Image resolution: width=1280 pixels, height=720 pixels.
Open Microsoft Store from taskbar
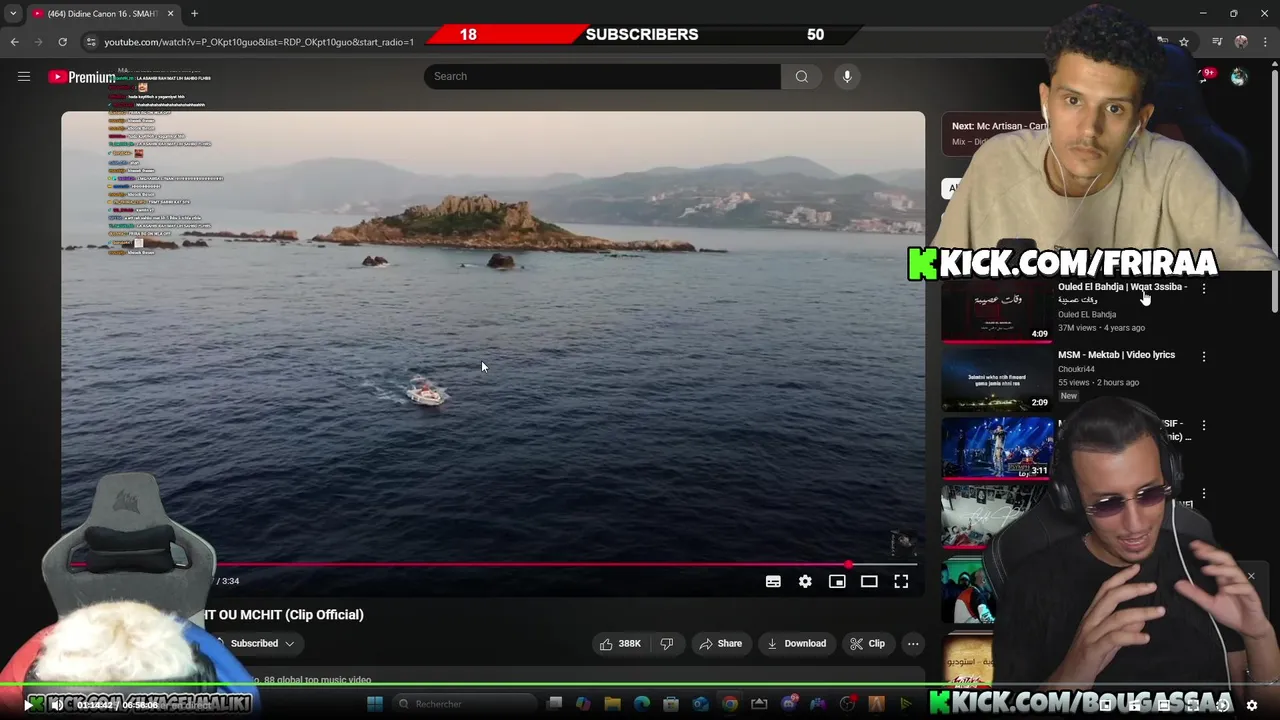point(671,704)
